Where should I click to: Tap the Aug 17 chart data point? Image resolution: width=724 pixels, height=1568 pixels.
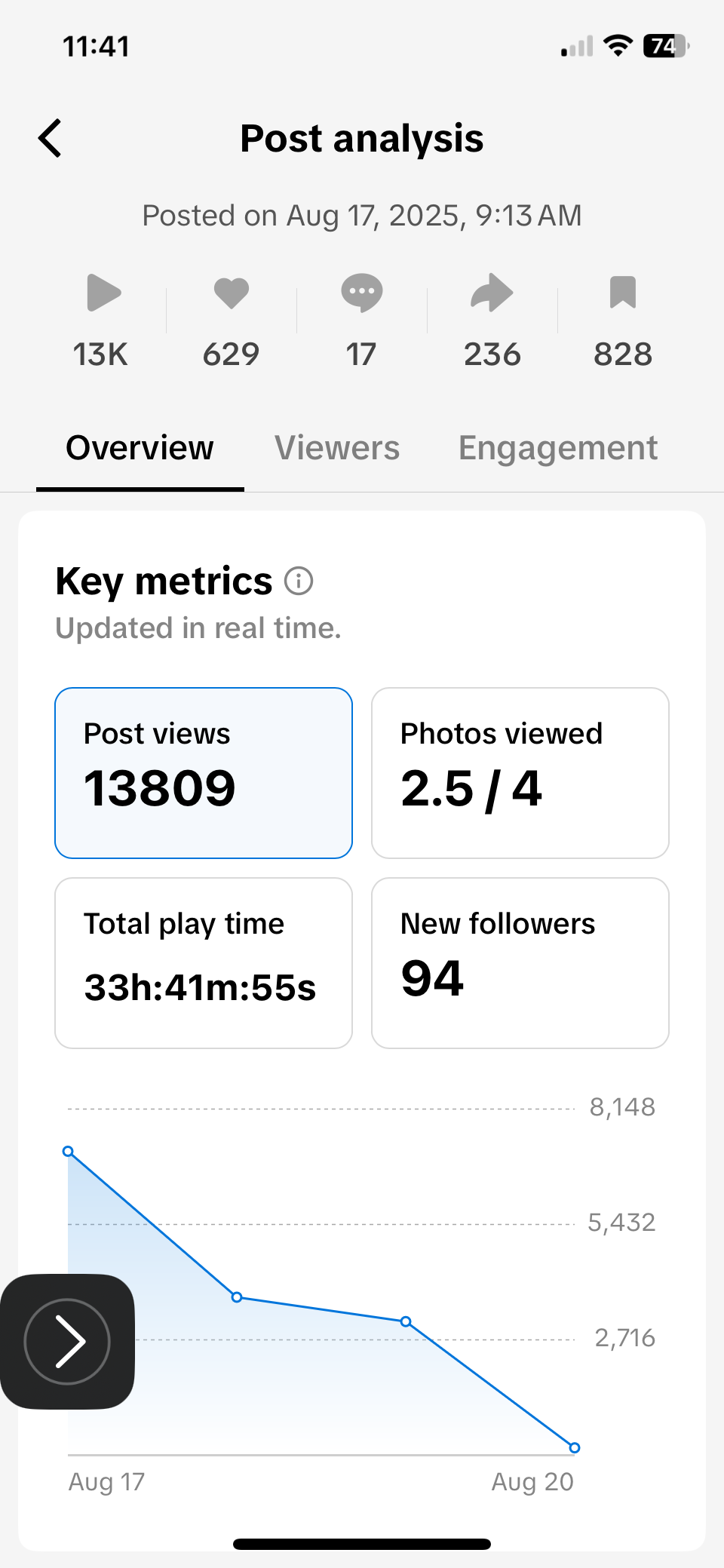(68, 1152)
